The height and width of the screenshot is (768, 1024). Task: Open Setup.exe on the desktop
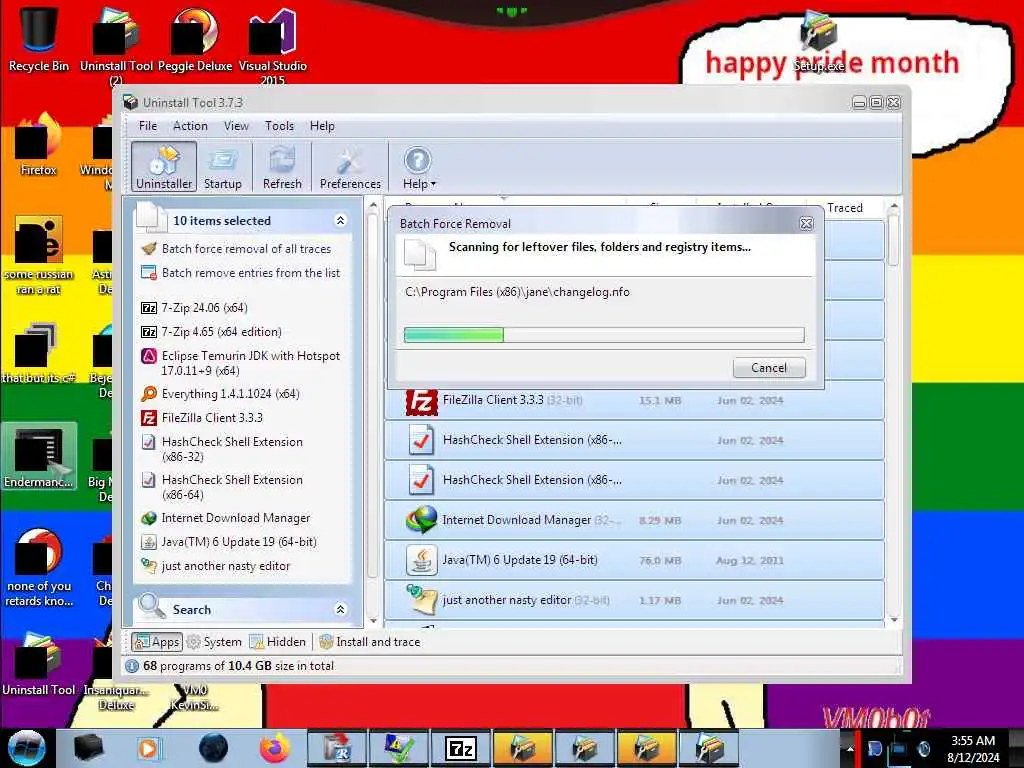(x=819, y=42)
